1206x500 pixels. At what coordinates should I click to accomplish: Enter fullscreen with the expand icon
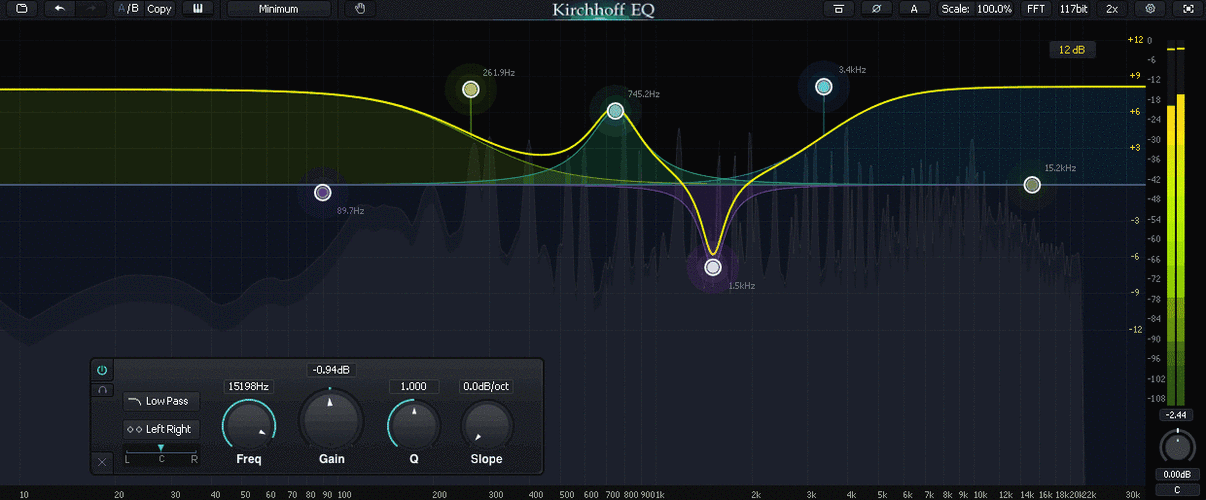(1188, 9)
